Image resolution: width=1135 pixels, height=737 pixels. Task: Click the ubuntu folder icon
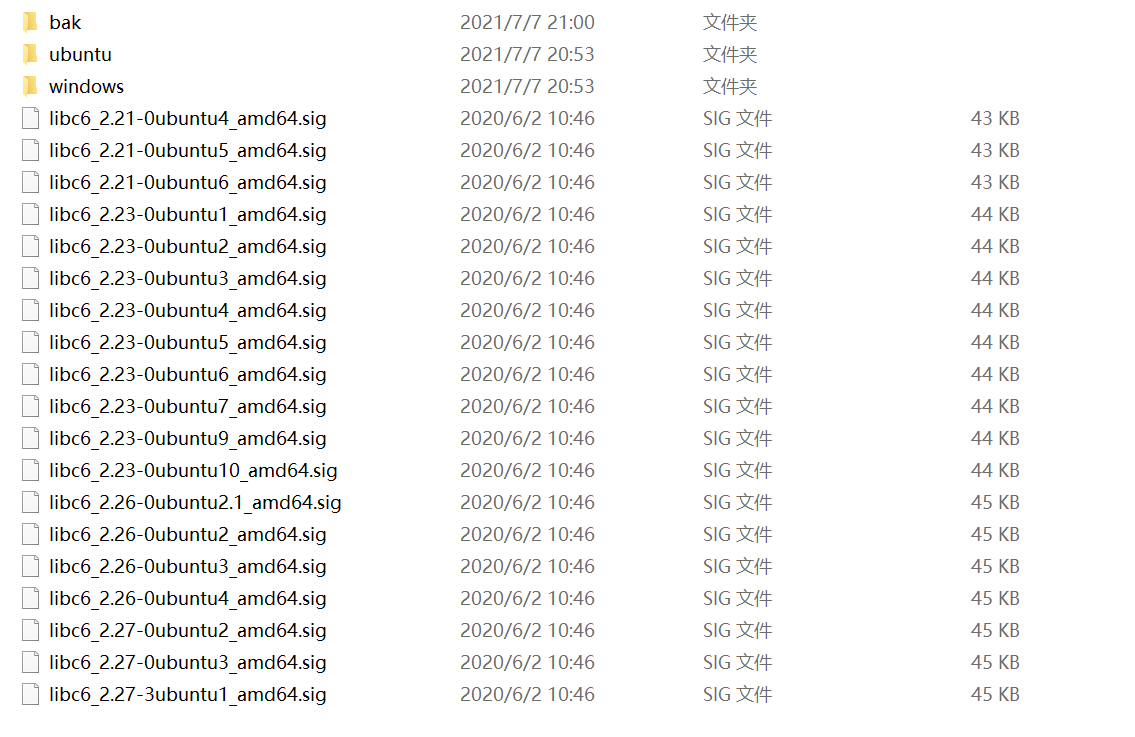click(x=30, y=54)
